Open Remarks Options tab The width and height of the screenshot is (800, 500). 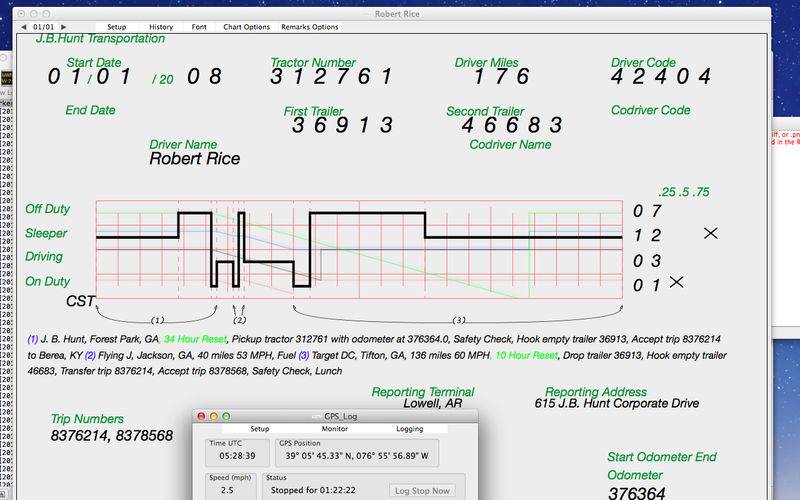click(x=310, y=27)
